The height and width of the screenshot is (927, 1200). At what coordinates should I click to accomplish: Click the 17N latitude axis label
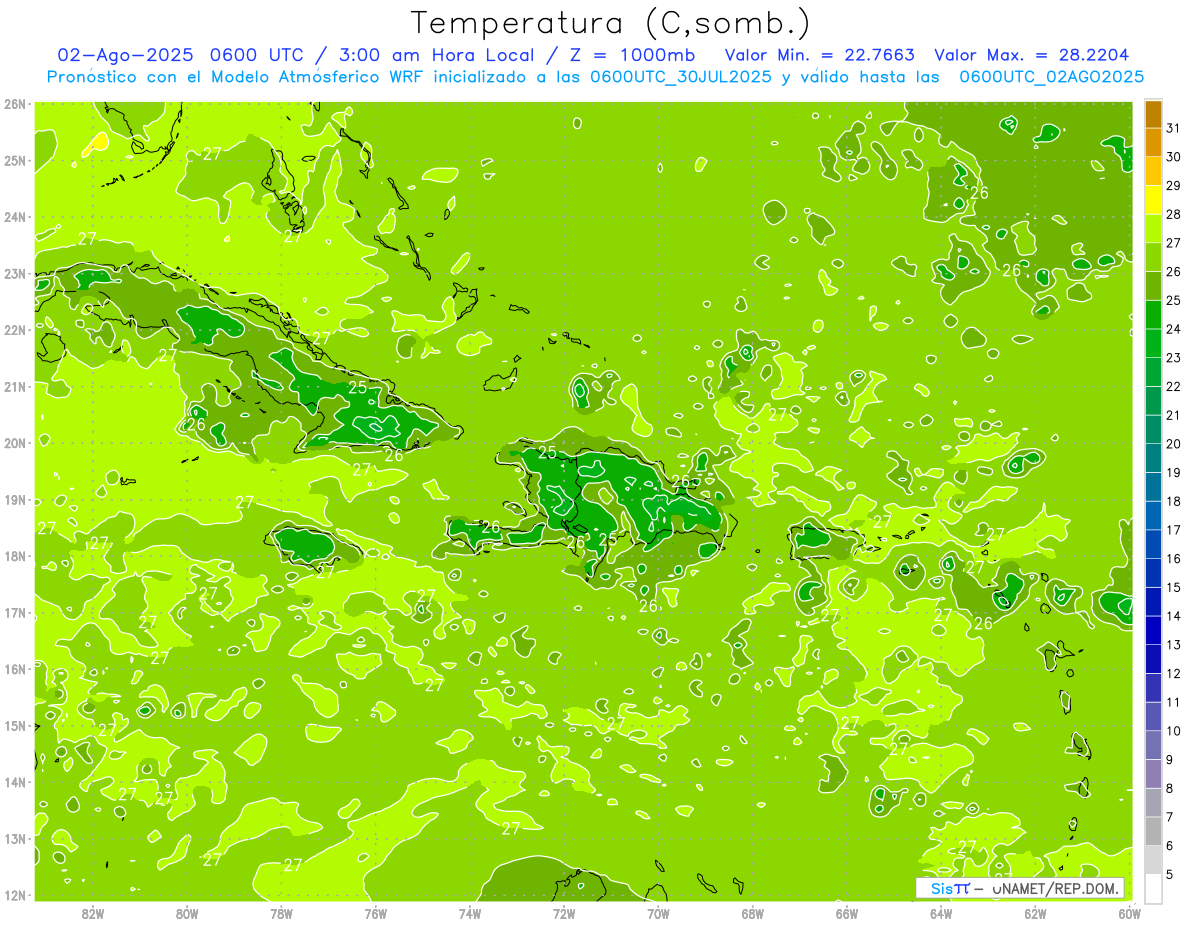click(15, 613)
